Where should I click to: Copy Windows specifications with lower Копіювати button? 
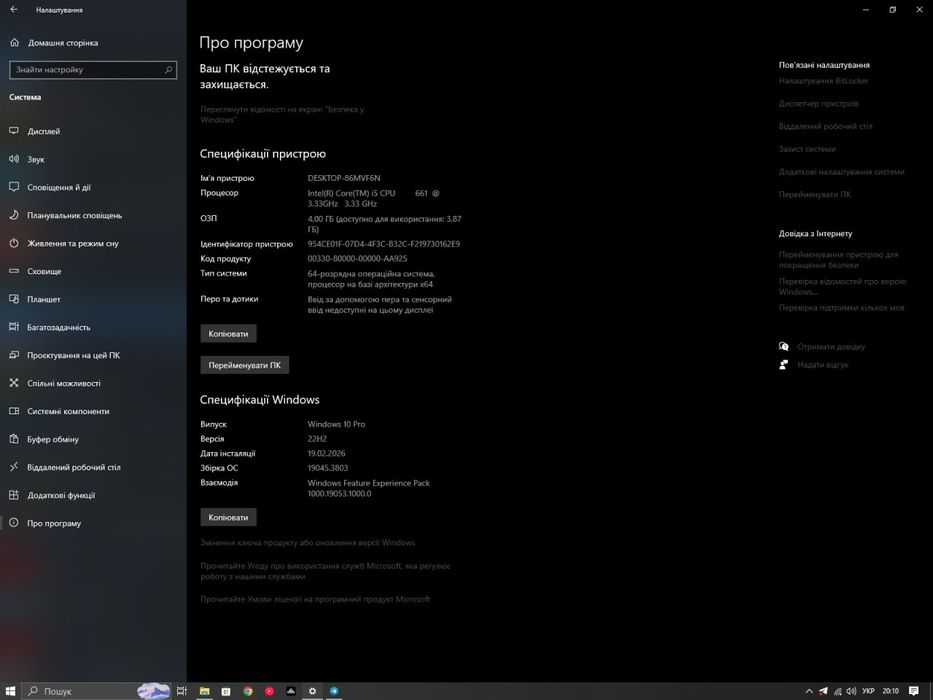coord(228,517)
